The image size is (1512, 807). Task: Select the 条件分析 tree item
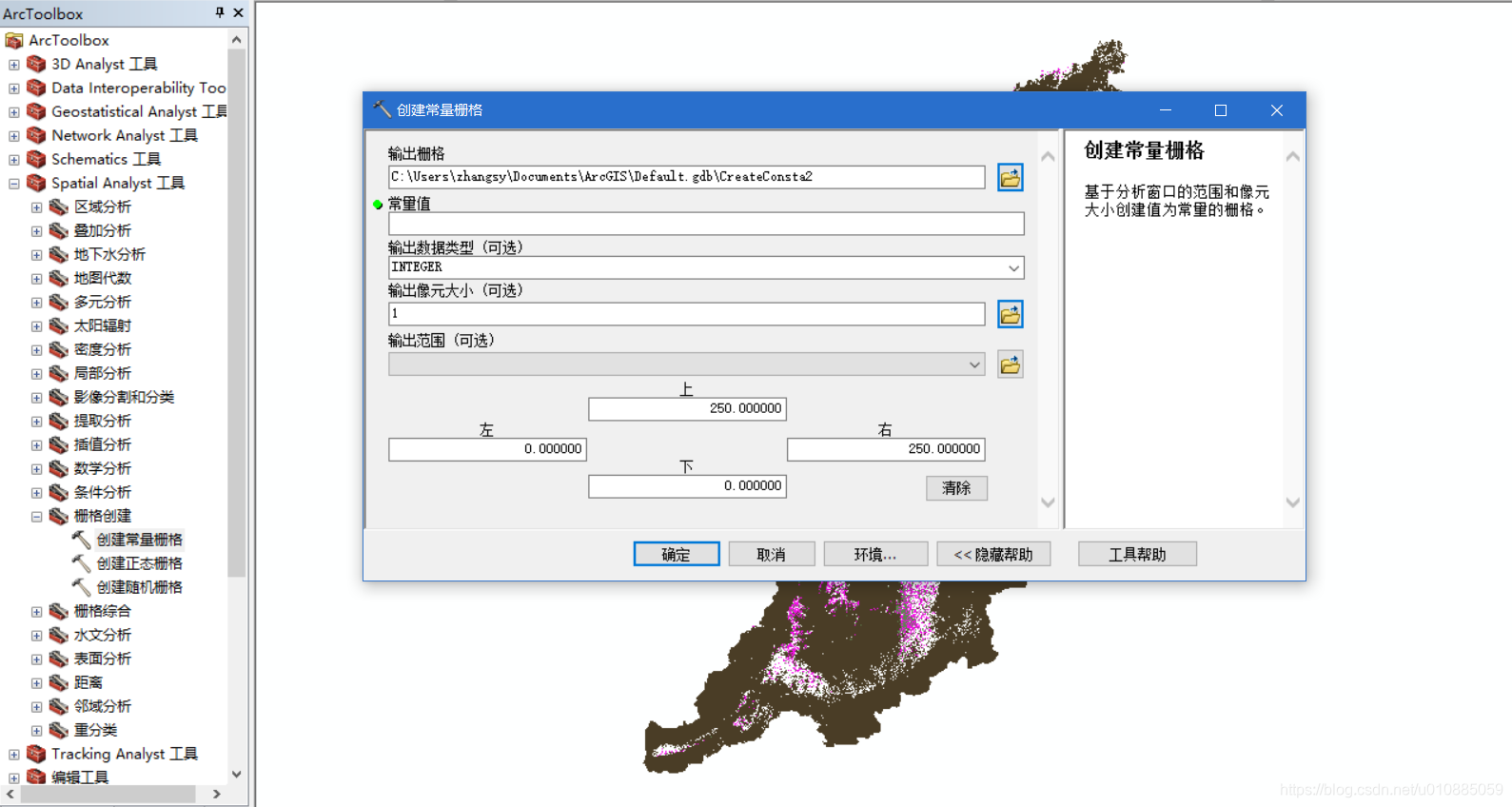click(103, 492)
